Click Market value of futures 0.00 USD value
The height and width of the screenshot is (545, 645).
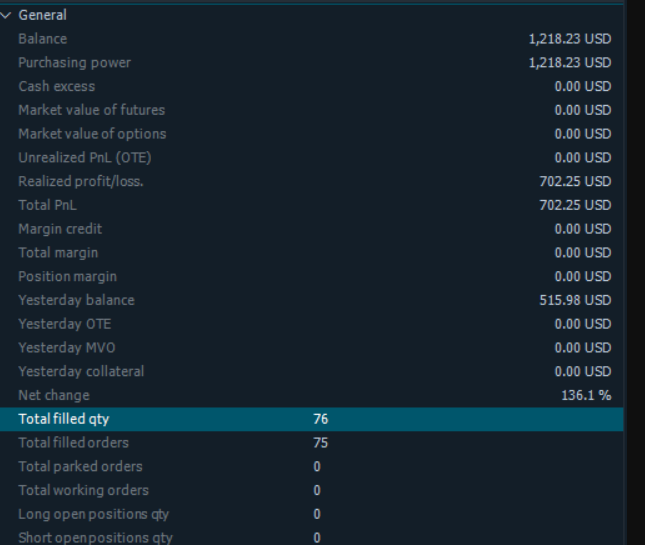point(583,110)
